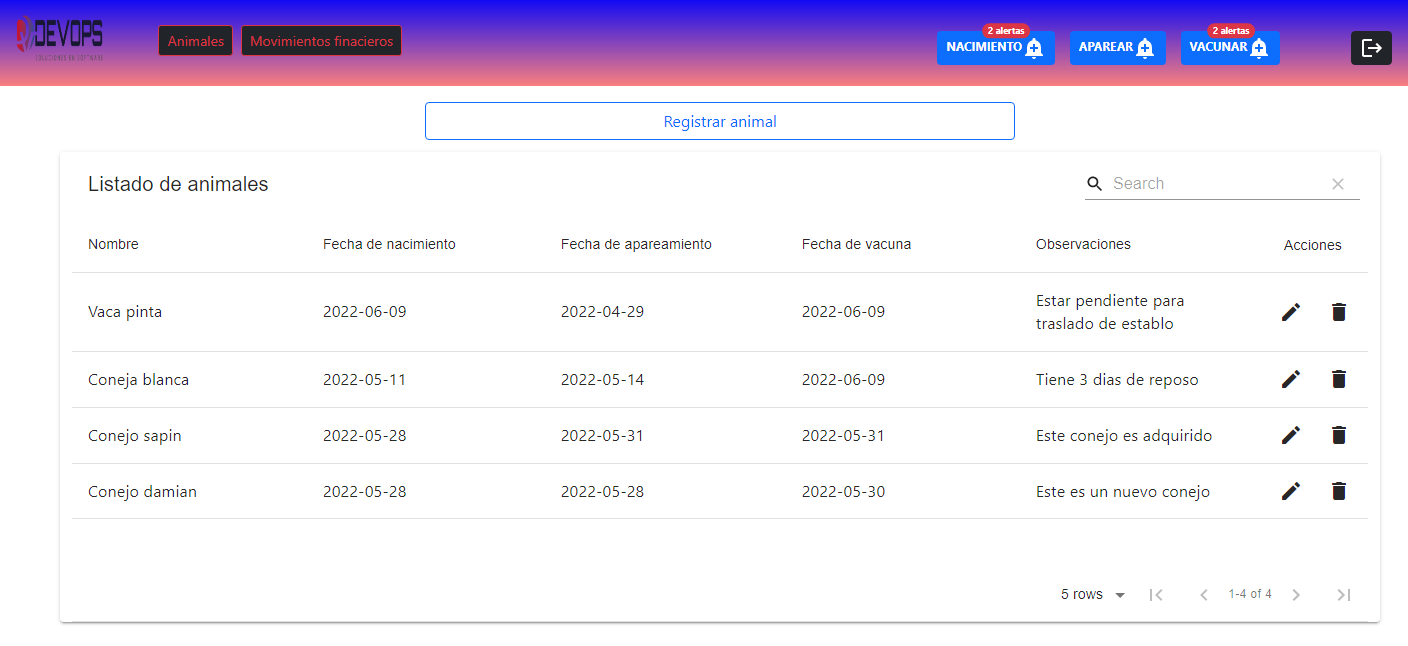Delete the Vaca pinta entry

(x=1339, y=312)
